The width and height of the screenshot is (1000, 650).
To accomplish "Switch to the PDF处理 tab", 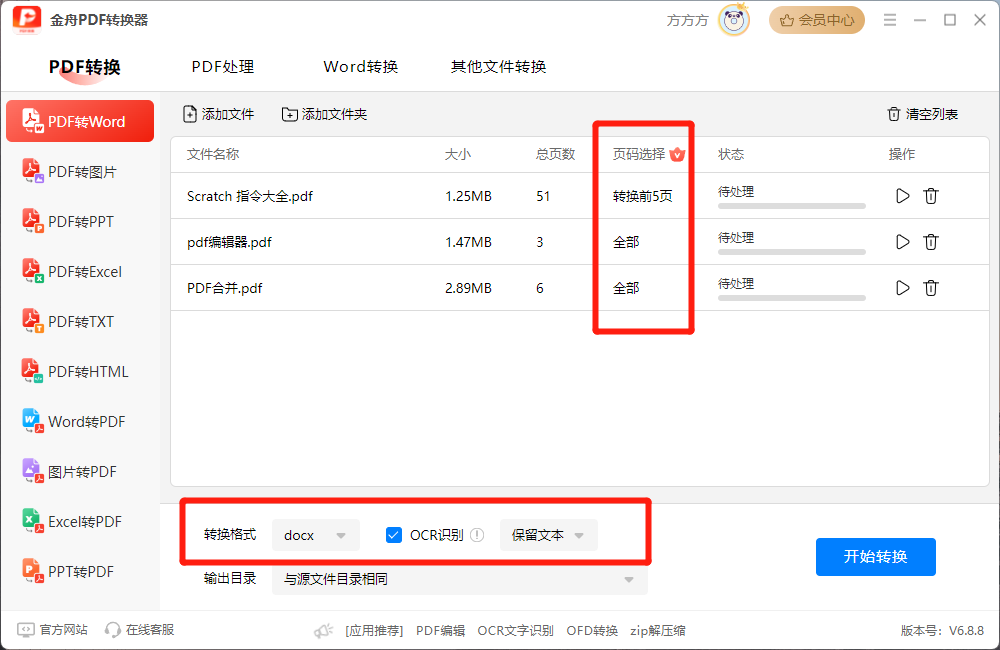I will pyautogui.click(x=223, y=67).
